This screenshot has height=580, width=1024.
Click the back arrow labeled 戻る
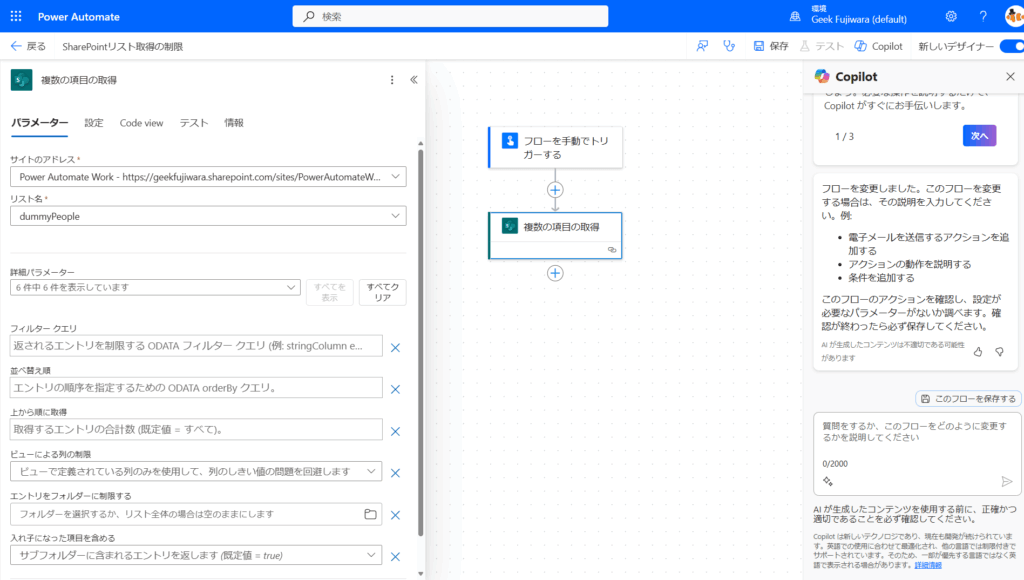pyautogui.click(x=28, y=46)
